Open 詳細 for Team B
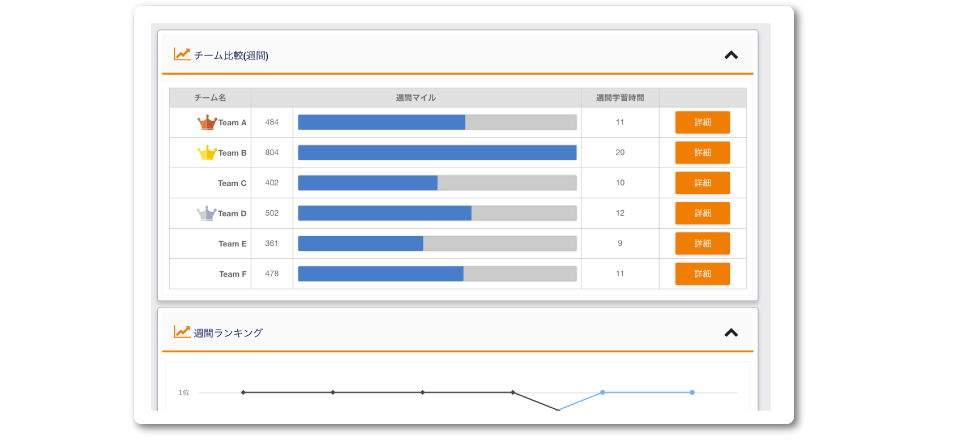This screenshot has width=960, height=442. [702, 153]
